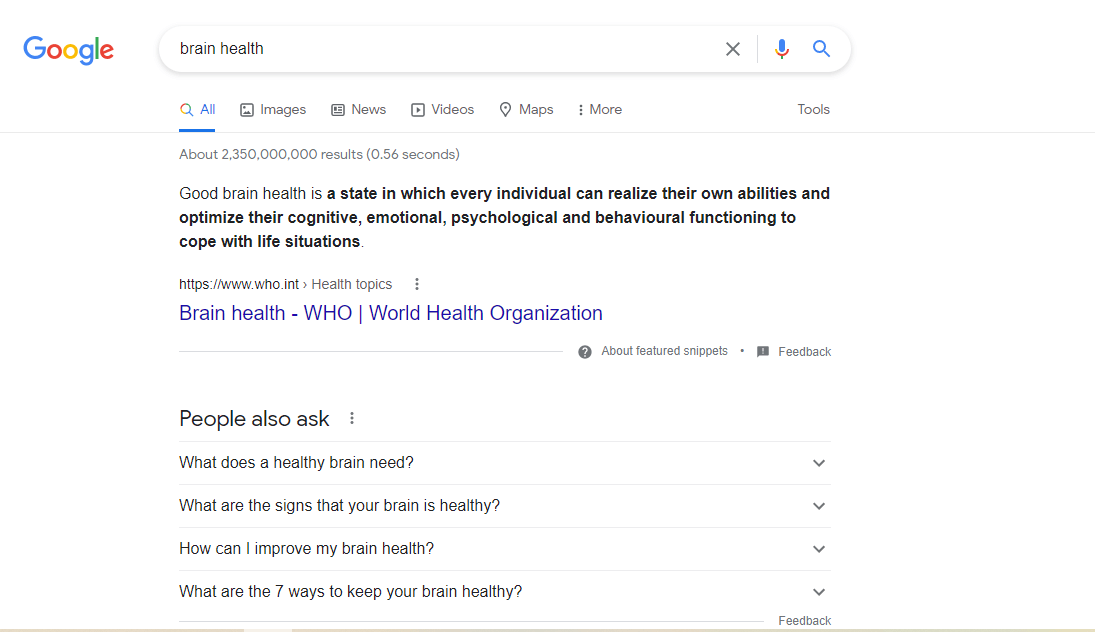The height and width of the screenshot is (632, 1095).
Task: Click the feedback flag icon
Action: pyautogui.click(x=763, y=351)
